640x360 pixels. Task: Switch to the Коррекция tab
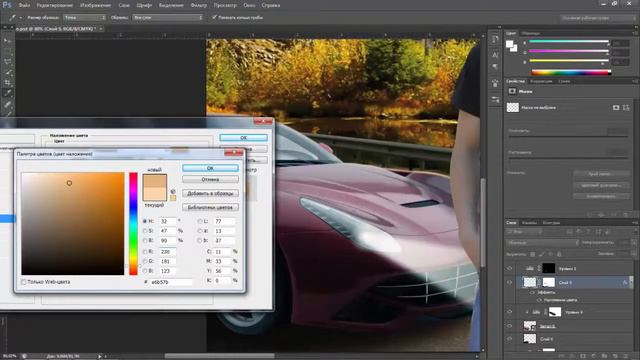pyautogui.click(x=542, y=81)
